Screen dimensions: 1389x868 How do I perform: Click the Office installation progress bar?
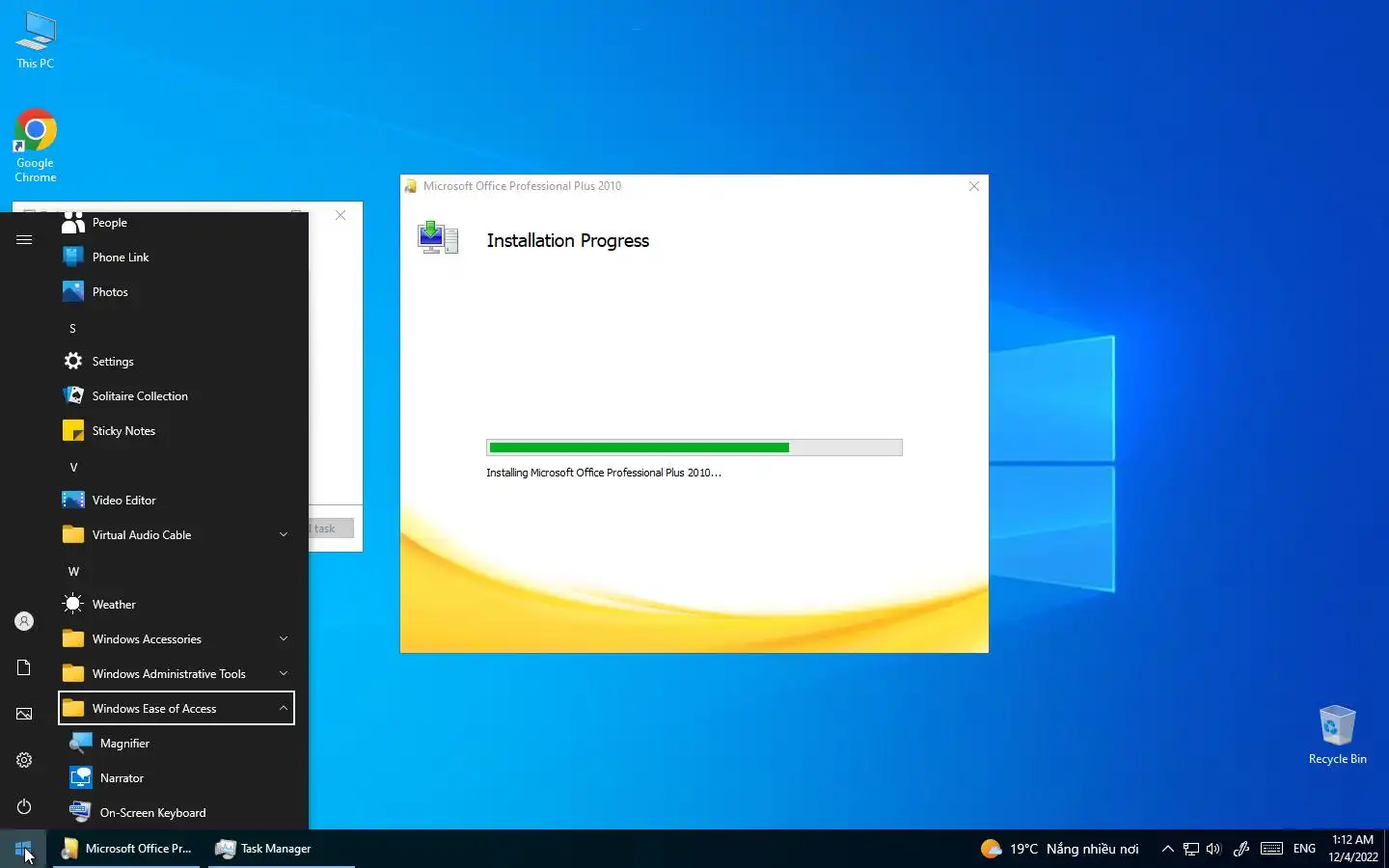click(x=694, y=448)
